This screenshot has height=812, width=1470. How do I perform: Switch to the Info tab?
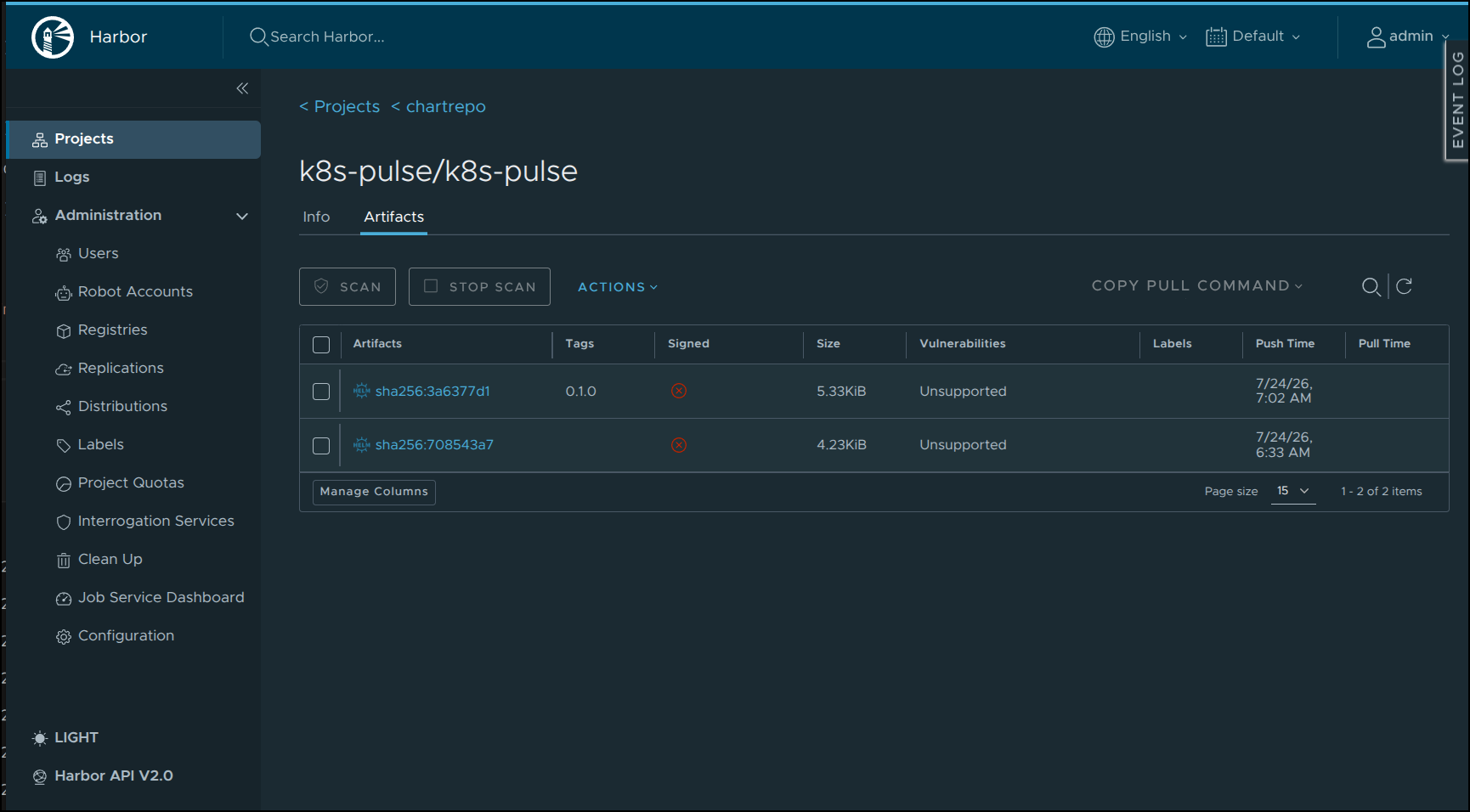[316, 217]
